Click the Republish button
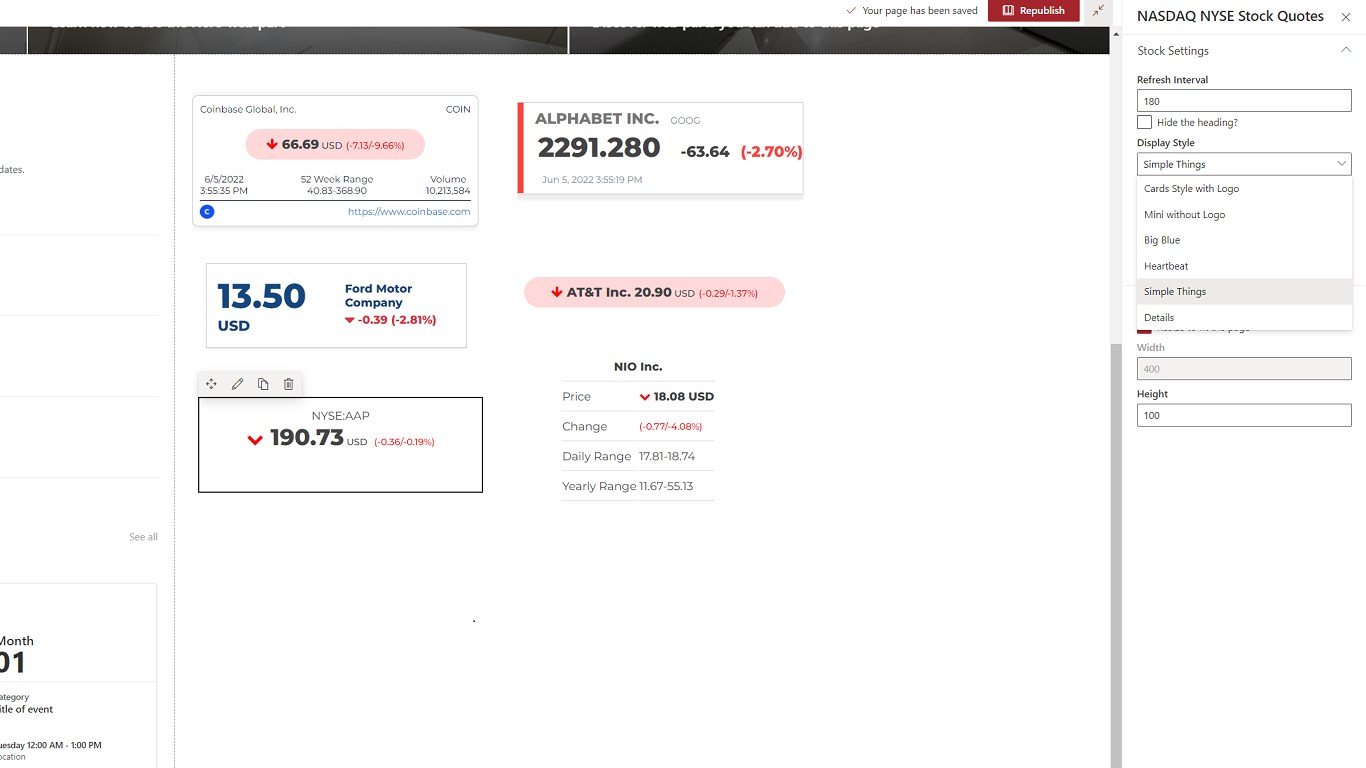The image size is (1366, 768). click(1034, 10)
